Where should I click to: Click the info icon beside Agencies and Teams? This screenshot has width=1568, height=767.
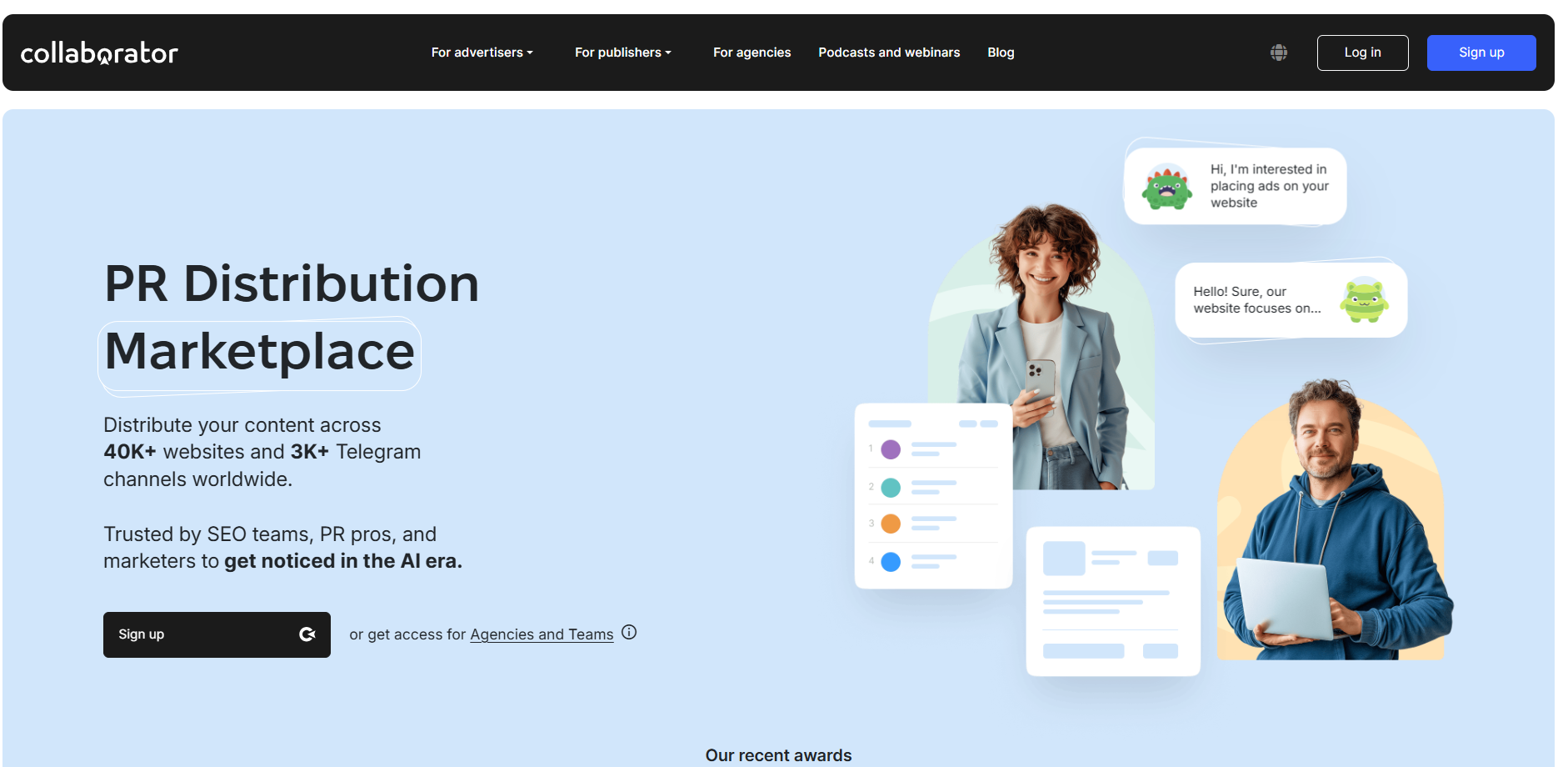[x=629, y=633]
